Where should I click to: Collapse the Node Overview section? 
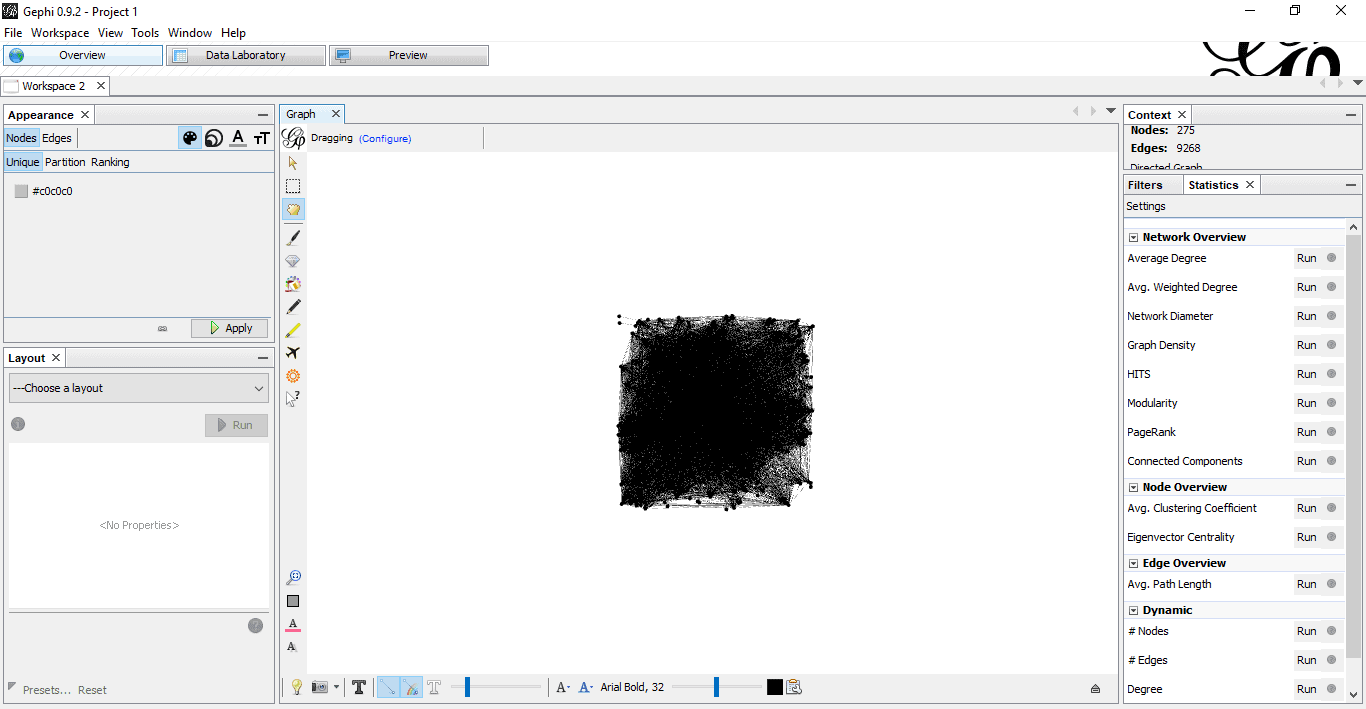coord(1134,488)
